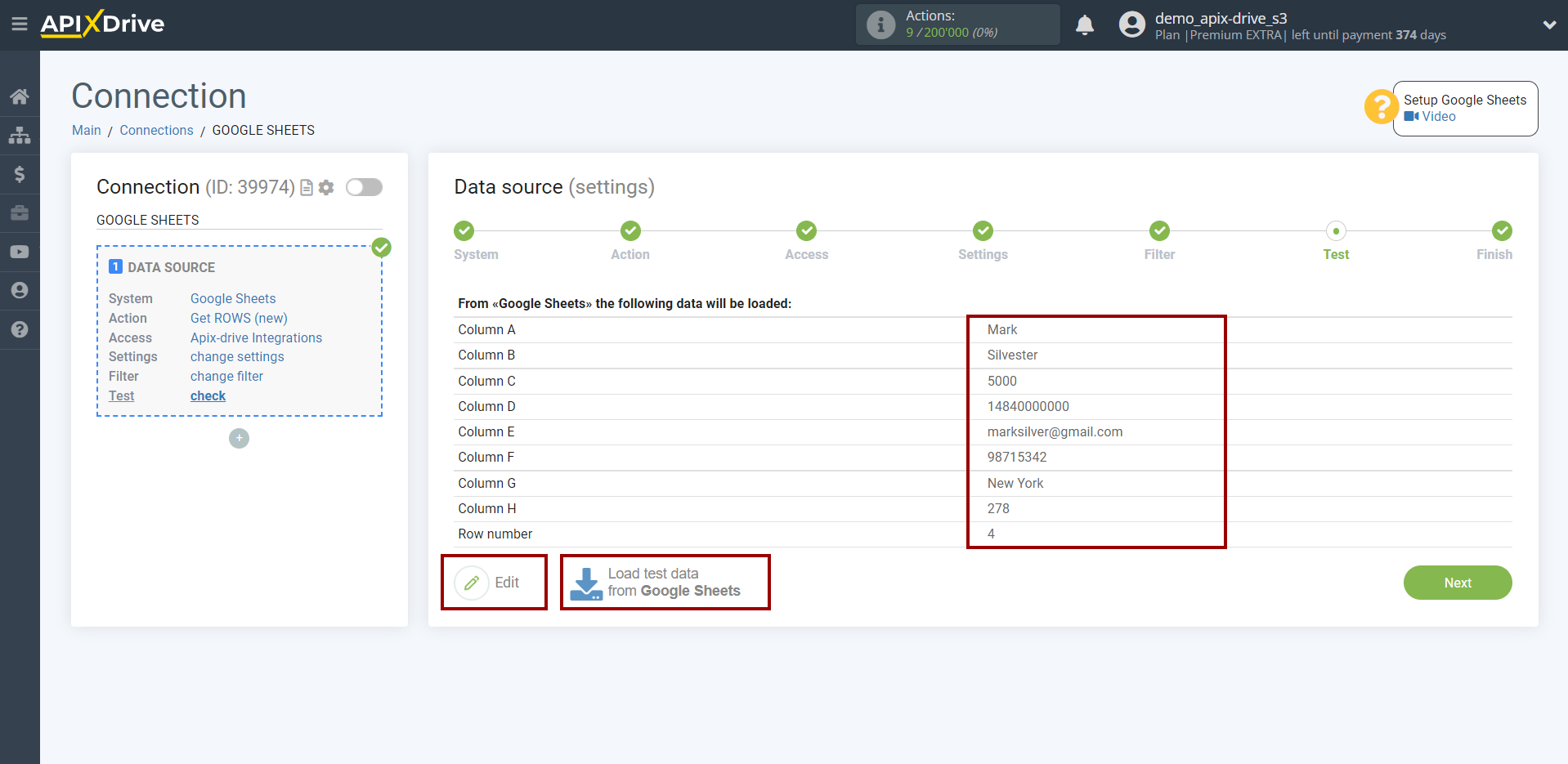Select the value 14840000000

pyautogui.click(x=1028, y=407)
